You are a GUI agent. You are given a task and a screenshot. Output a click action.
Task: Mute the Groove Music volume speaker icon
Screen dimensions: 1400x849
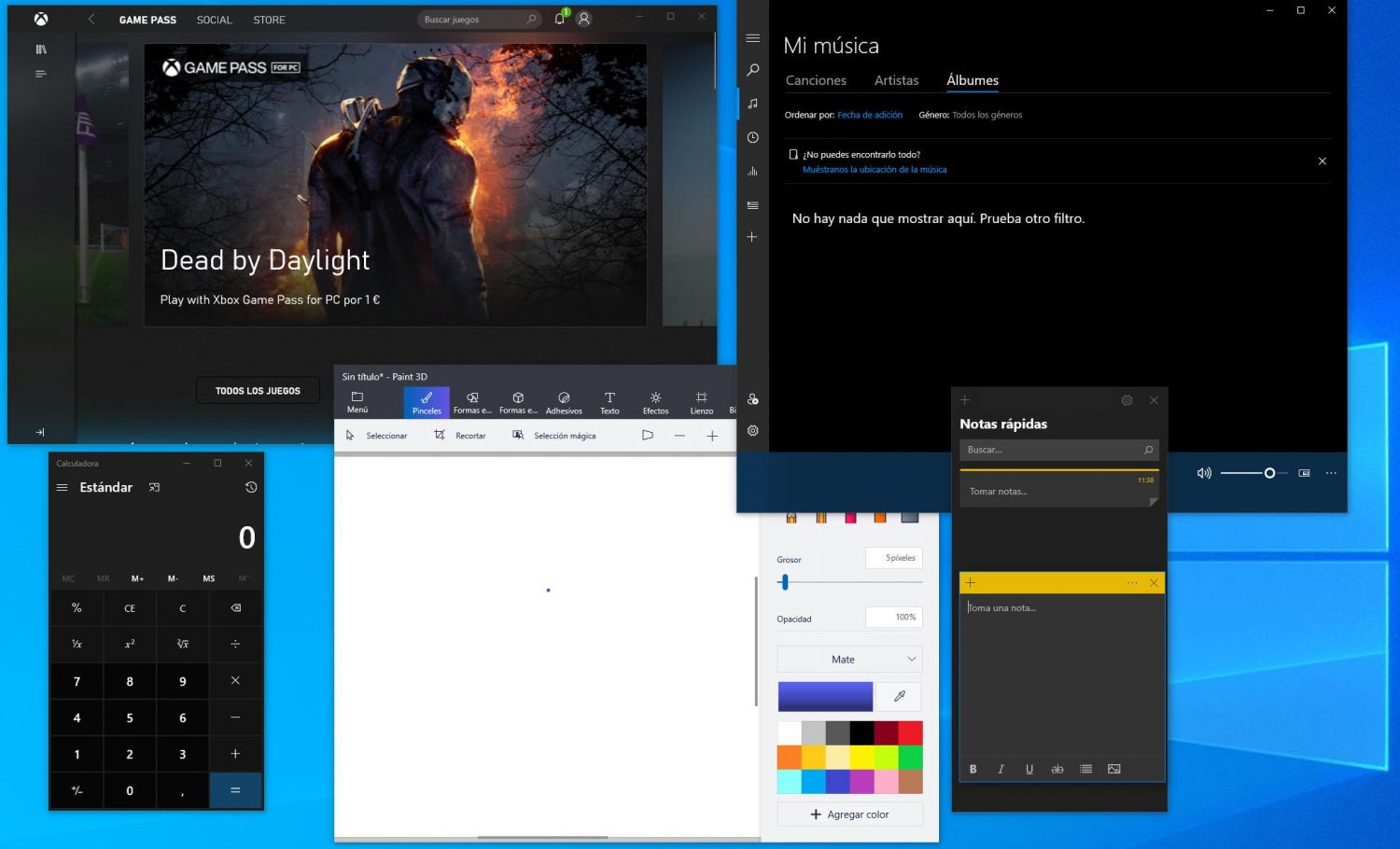(x=1204, y=473)
